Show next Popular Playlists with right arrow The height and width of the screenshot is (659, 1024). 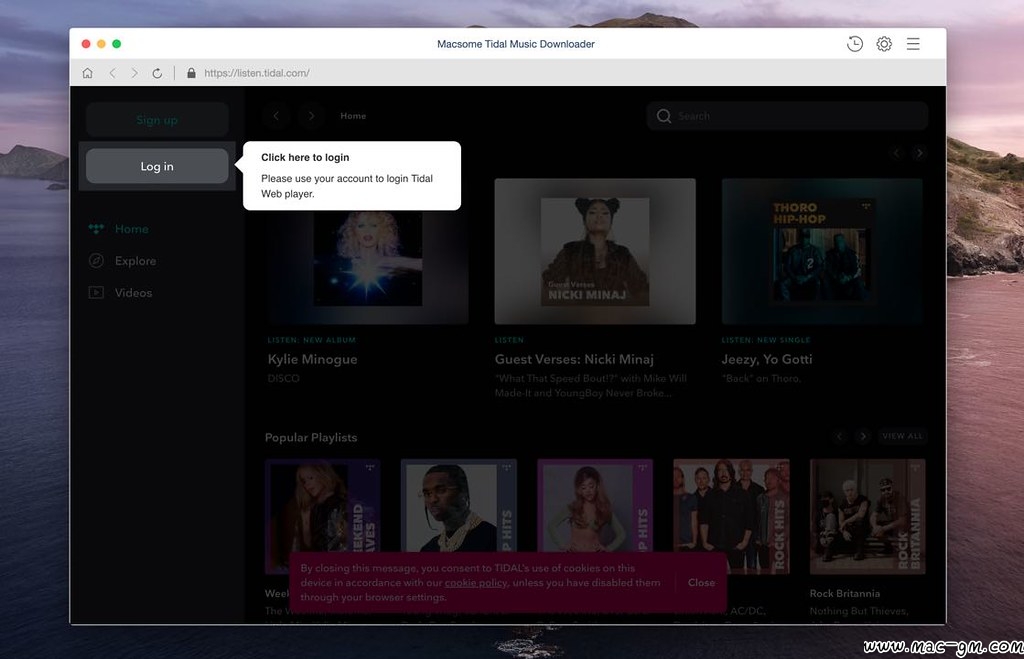[863, 436]
